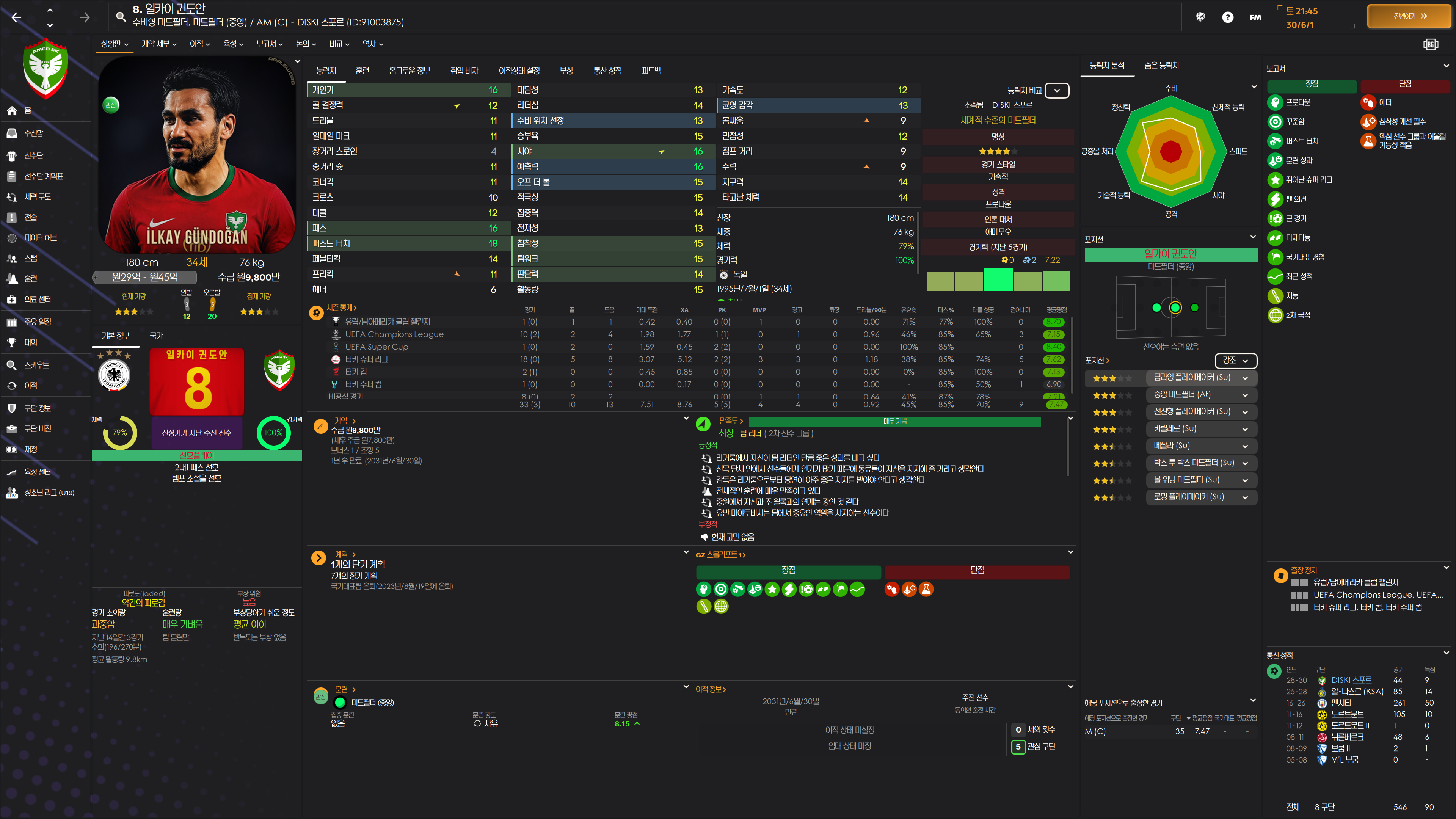The width and height of the screenshot is (1456, 819).
Task: Click the search magnifier icon
Action: 121,16
